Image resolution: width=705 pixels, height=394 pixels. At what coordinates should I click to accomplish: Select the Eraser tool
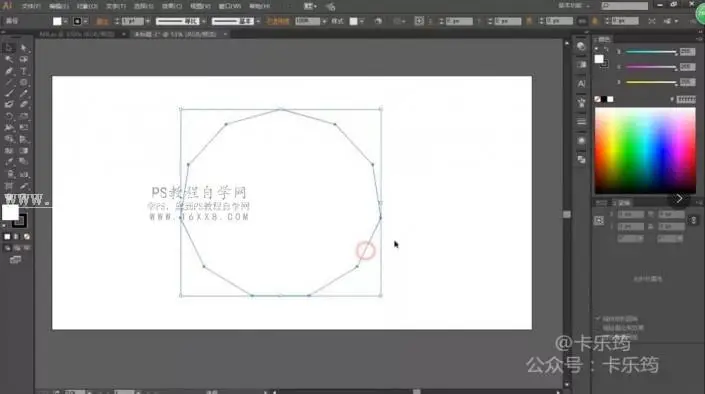(24, 104)
